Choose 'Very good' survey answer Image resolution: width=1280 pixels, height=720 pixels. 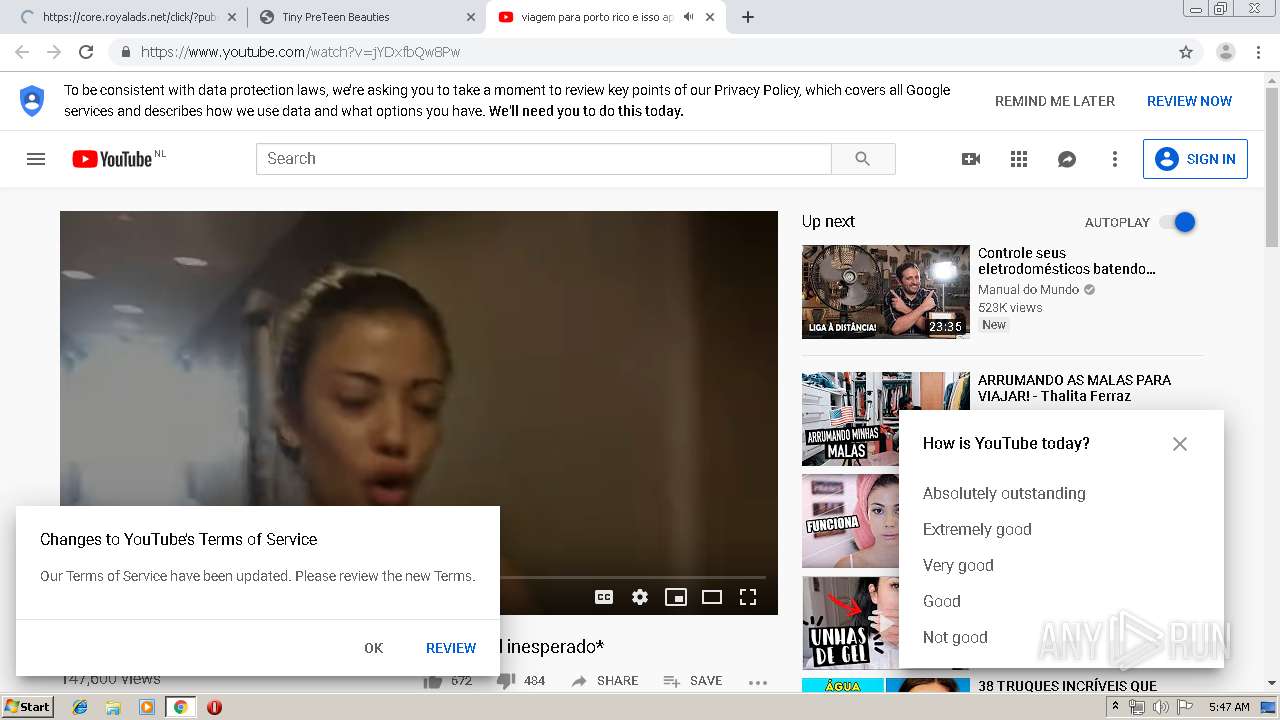pos(958,565)
